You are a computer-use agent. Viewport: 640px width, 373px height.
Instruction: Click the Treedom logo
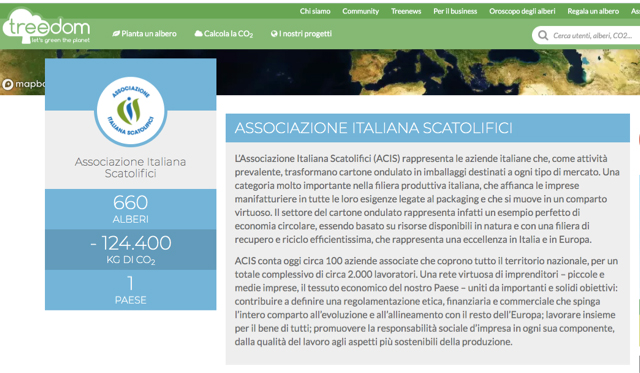point(46,27)
